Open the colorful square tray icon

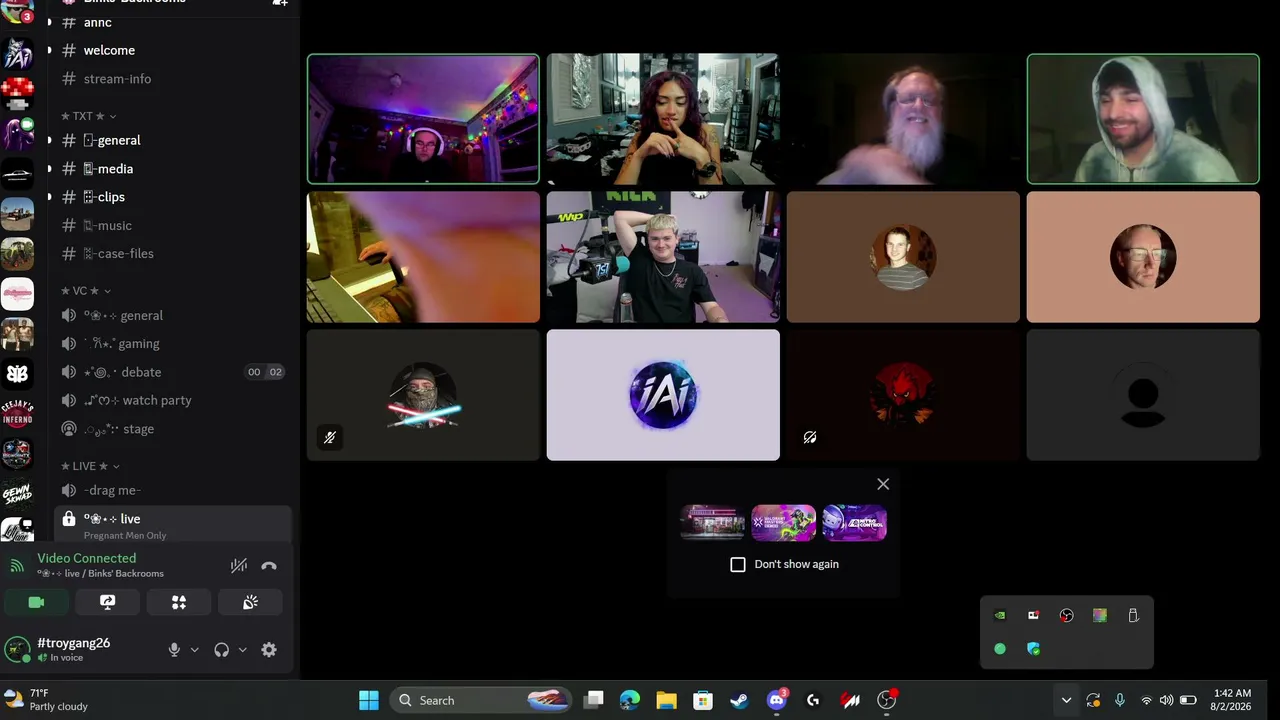point(1100,616)
